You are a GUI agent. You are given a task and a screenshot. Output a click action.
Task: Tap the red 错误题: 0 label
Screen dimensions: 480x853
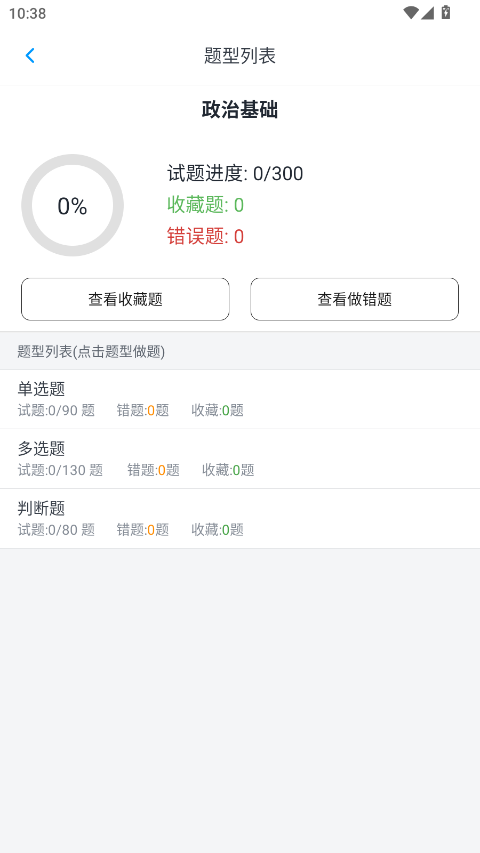point(205,237)
